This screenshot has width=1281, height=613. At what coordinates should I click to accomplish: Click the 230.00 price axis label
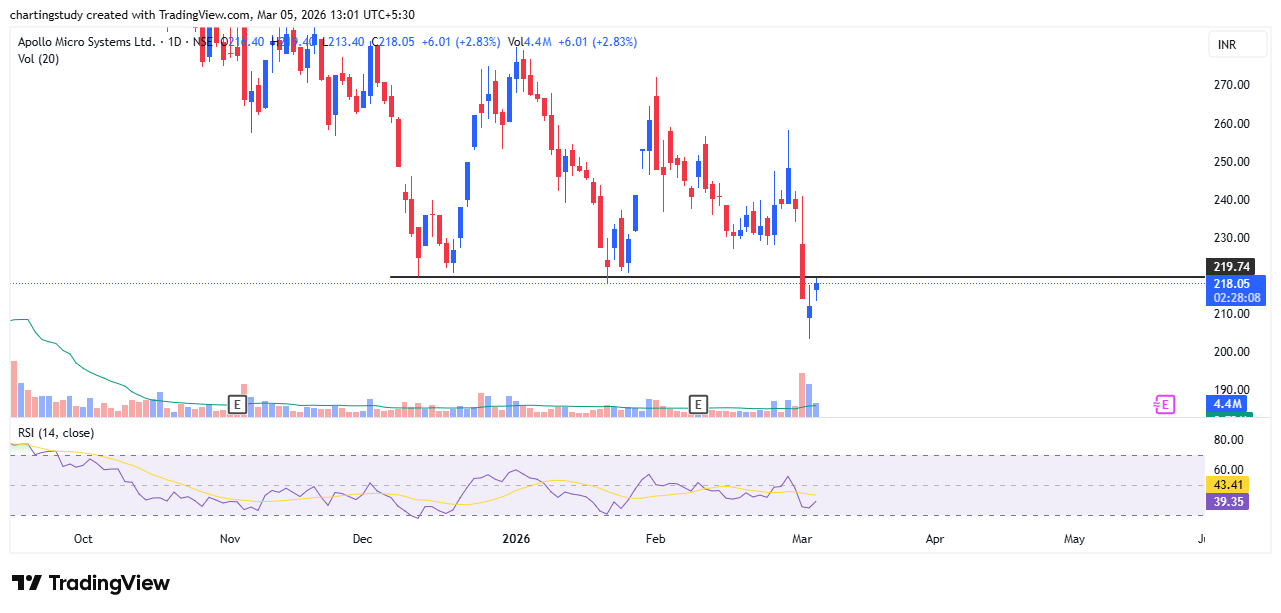pyautogui.click(x=1232, y=238)
